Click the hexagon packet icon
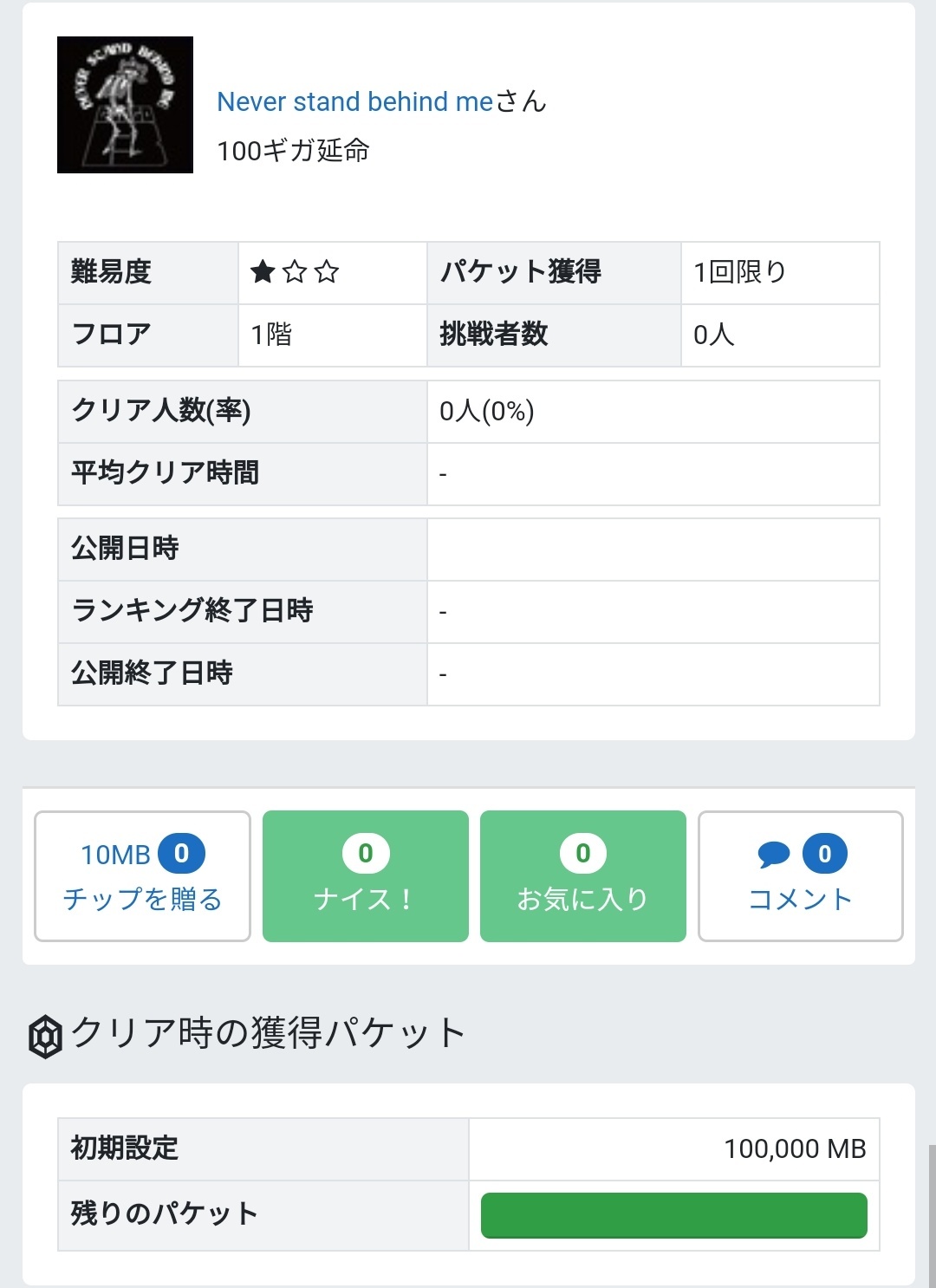The image size is (936, 1288). pos(45,1036)
